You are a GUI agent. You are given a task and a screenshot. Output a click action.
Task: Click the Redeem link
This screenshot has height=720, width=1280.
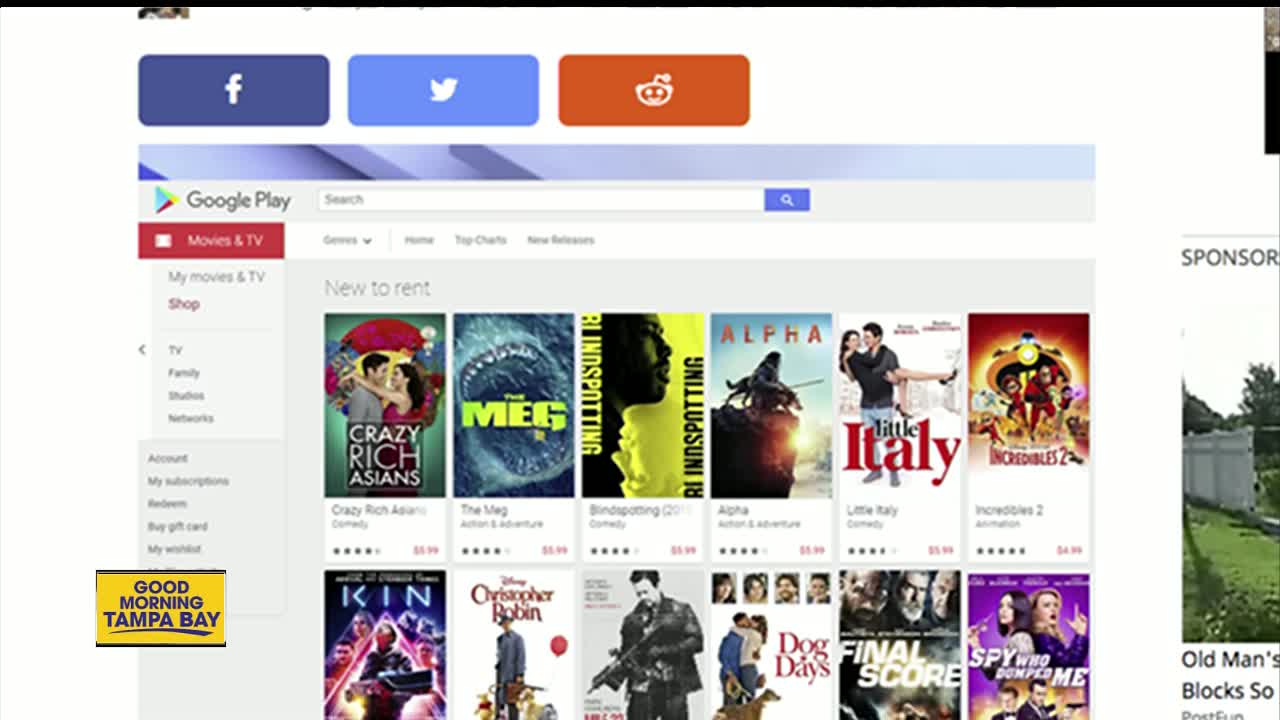coord(167,504)
